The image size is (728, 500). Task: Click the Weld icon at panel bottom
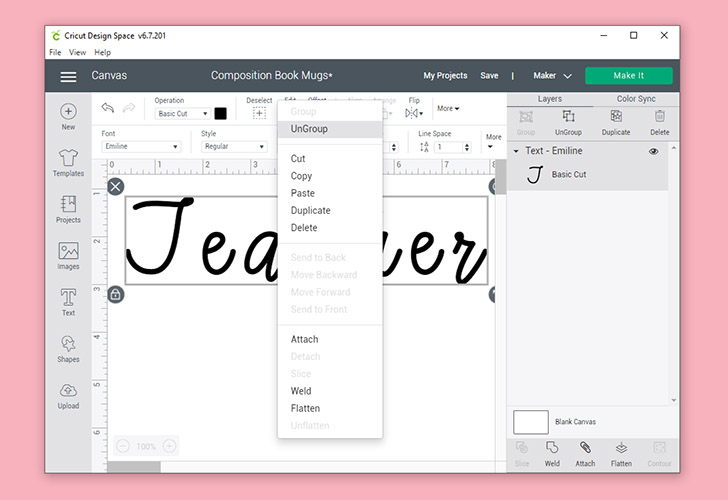click(x=552, y=448)
